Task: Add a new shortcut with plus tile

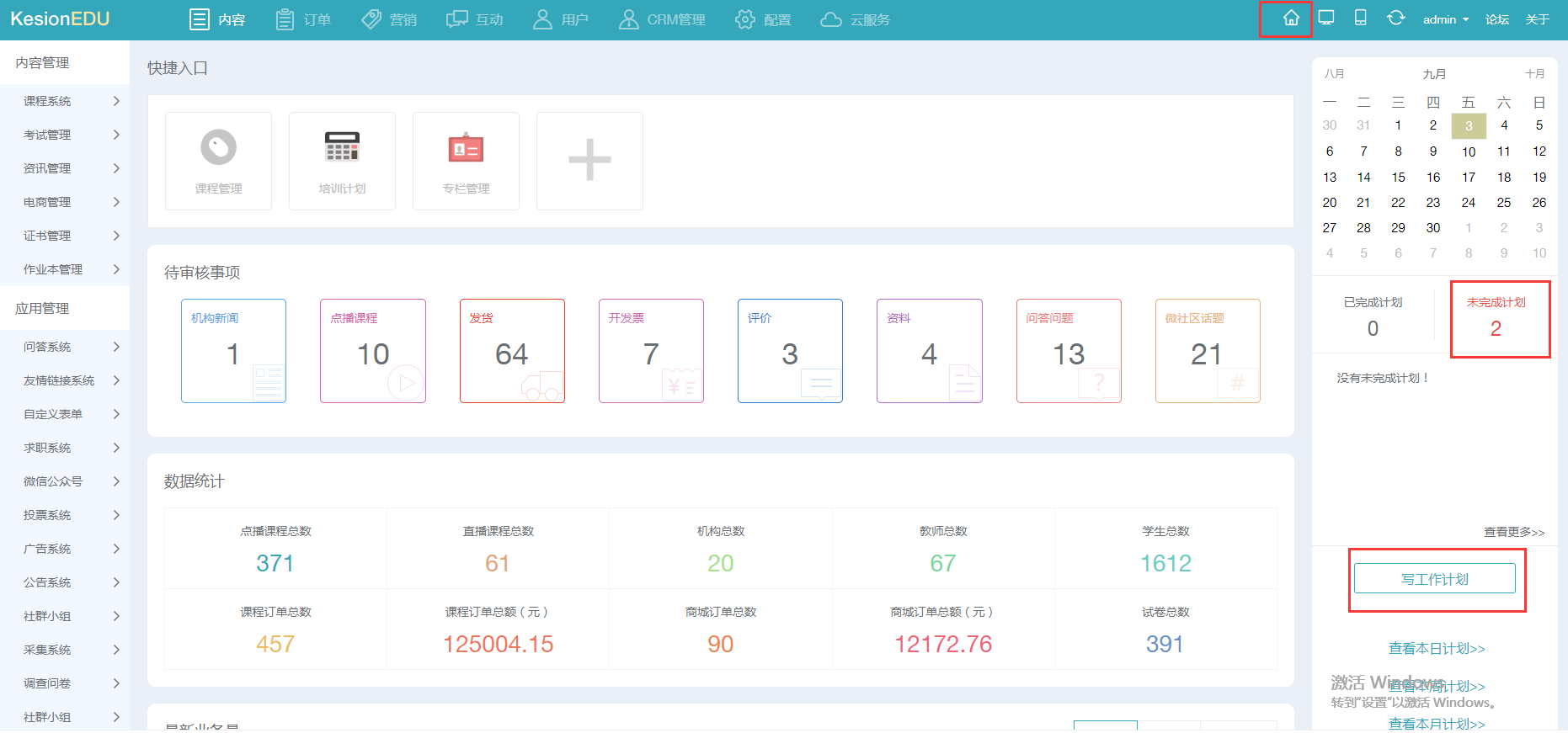Action: [x=589, y=160]
